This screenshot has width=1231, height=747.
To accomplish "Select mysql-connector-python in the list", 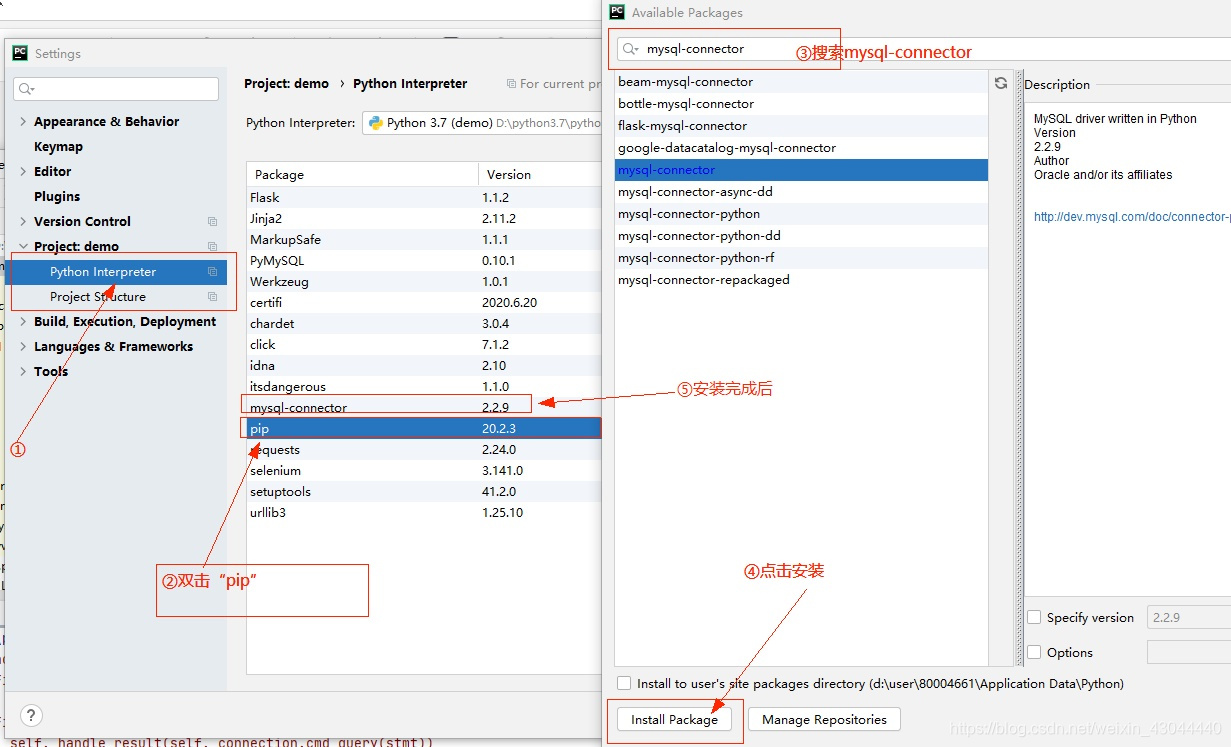I will pyautogui.click(x=801, y=214).
